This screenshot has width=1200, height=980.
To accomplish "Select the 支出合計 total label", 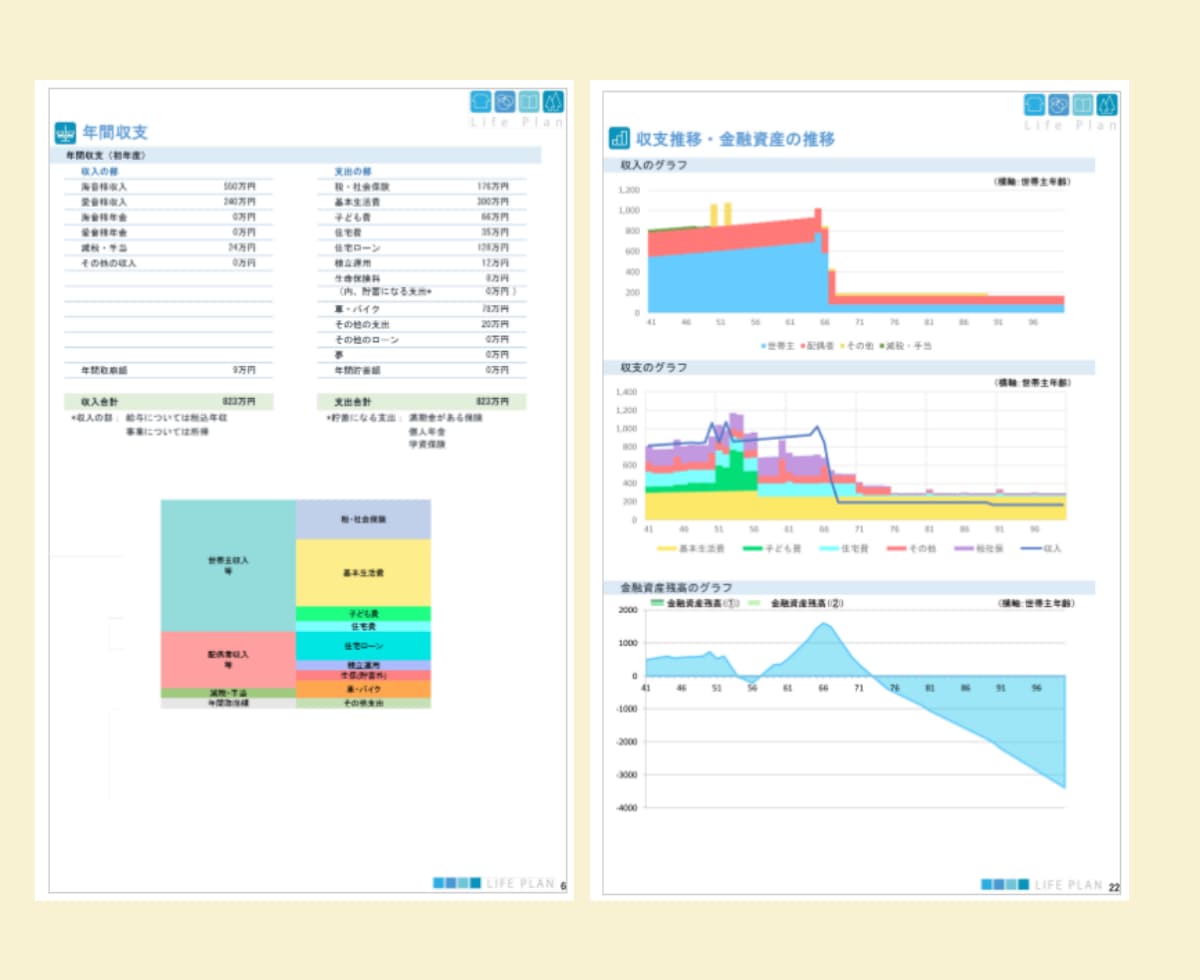I will point(353,402).
